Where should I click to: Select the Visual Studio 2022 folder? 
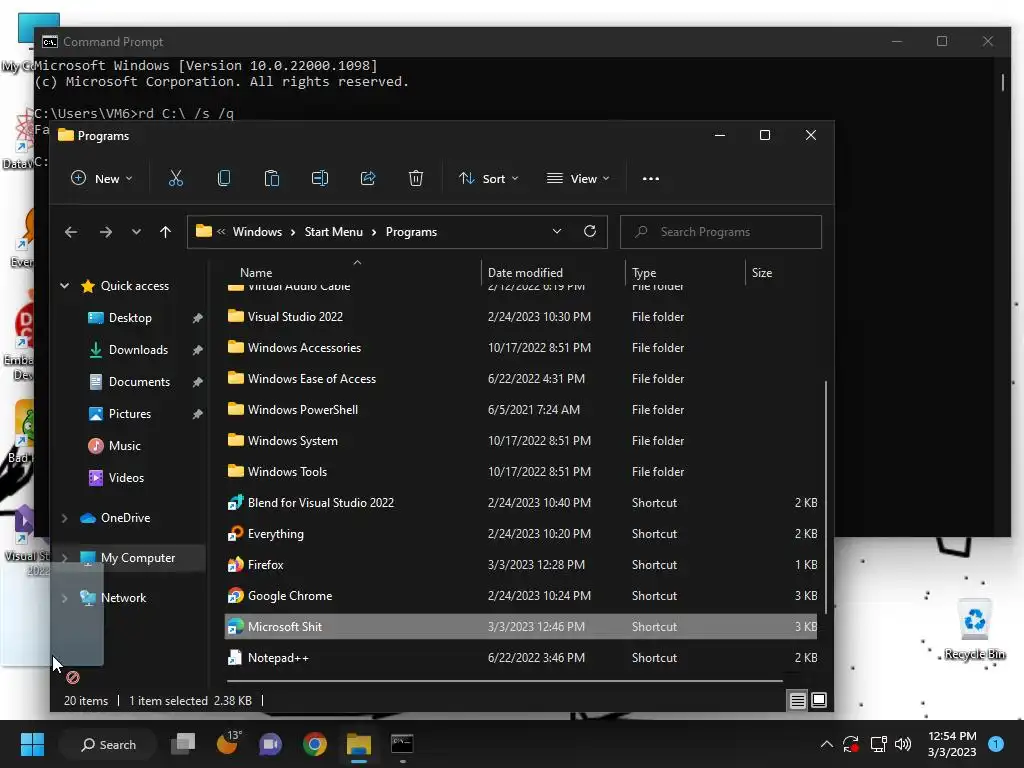coord(520,317)
